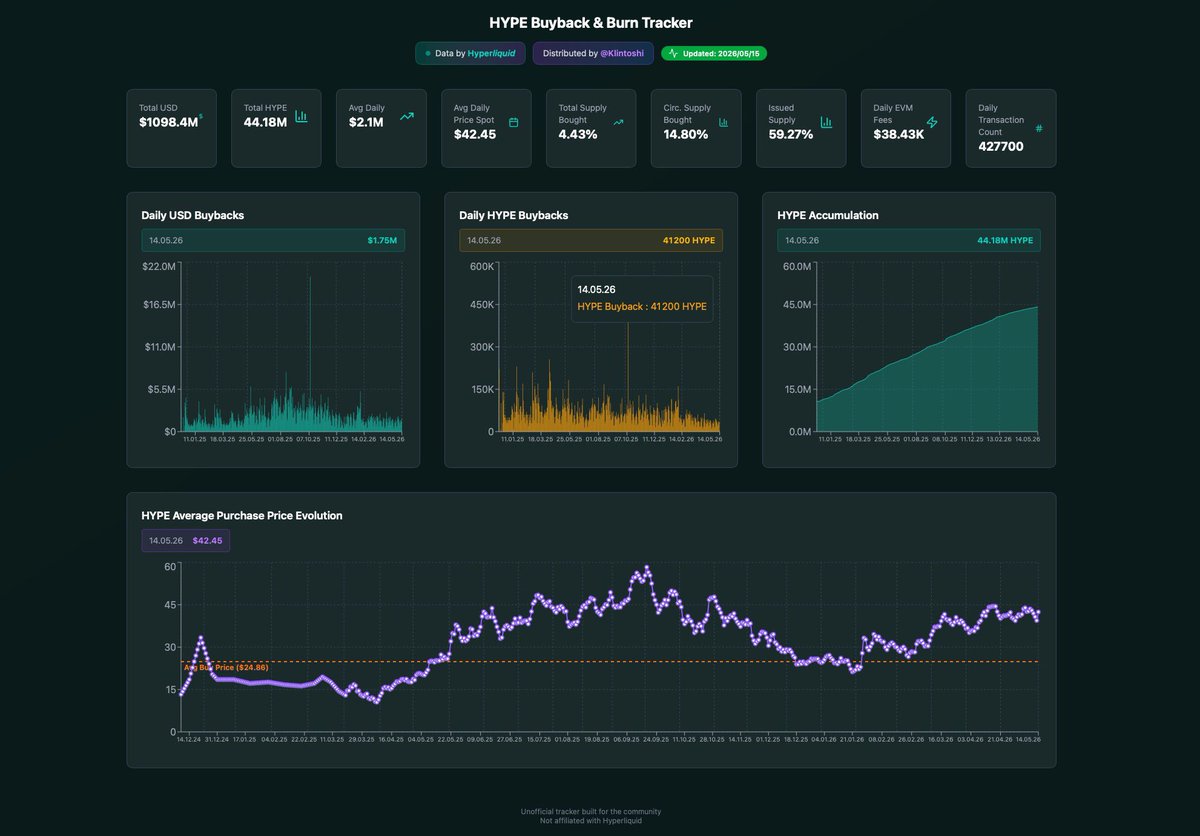Click the 4.43% Total Supply Bought value

(578, 134)
